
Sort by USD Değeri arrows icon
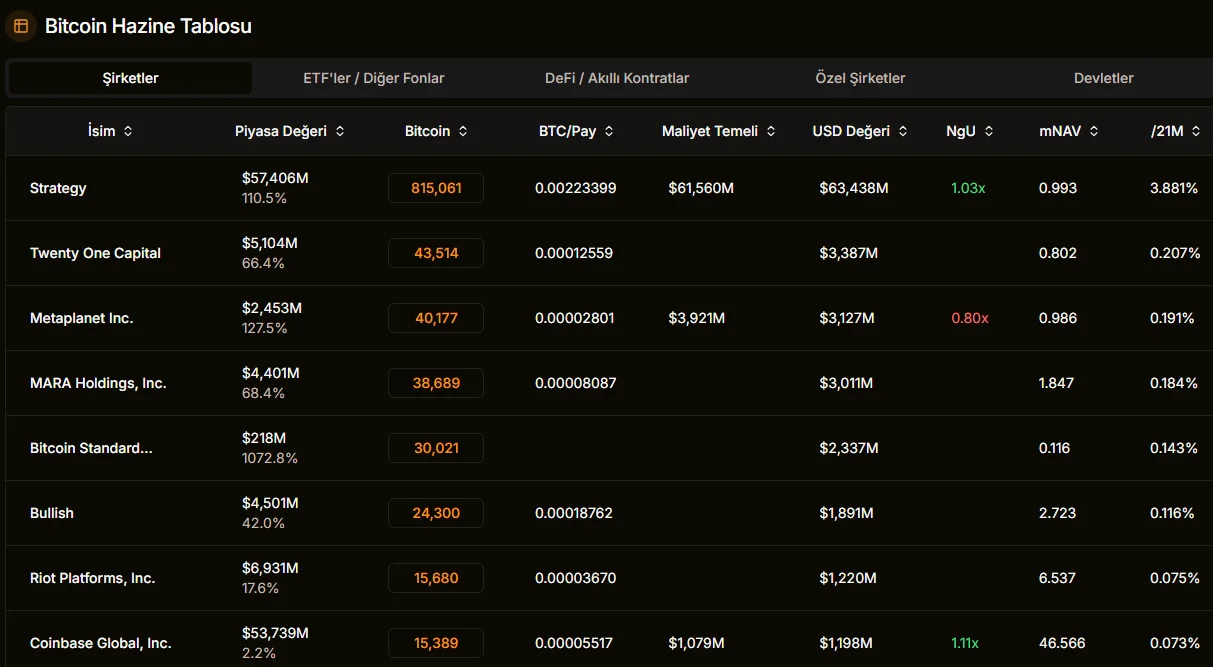(x=903, y=131)
